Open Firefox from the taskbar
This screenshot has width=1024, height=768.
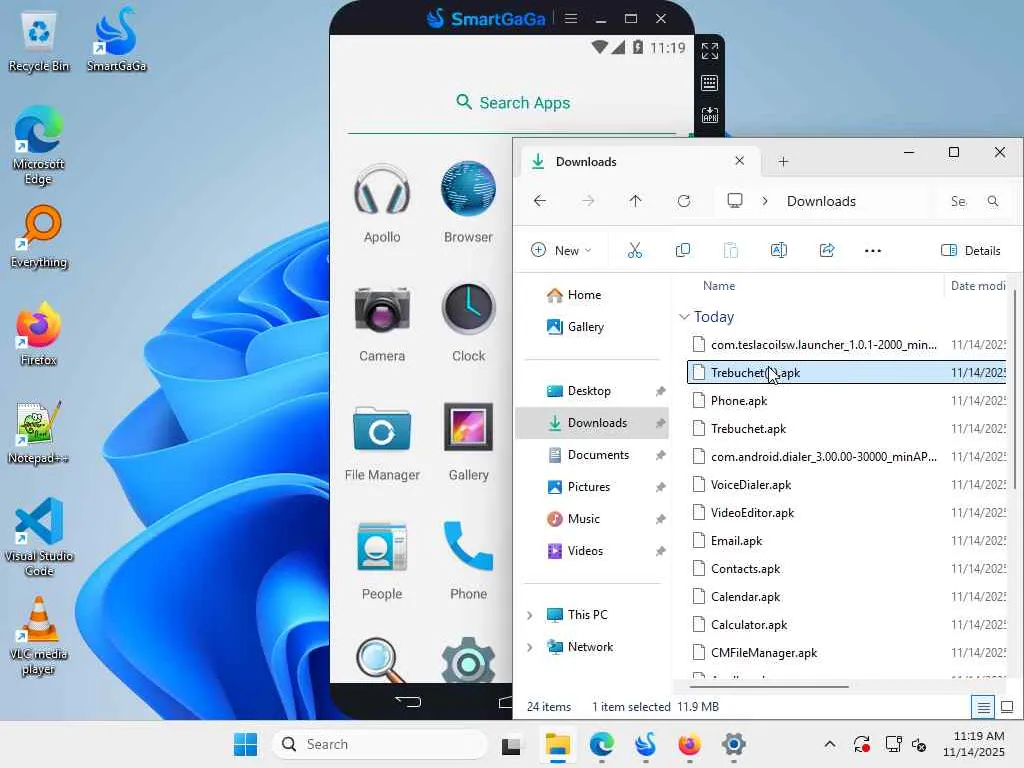pos(690,744)
